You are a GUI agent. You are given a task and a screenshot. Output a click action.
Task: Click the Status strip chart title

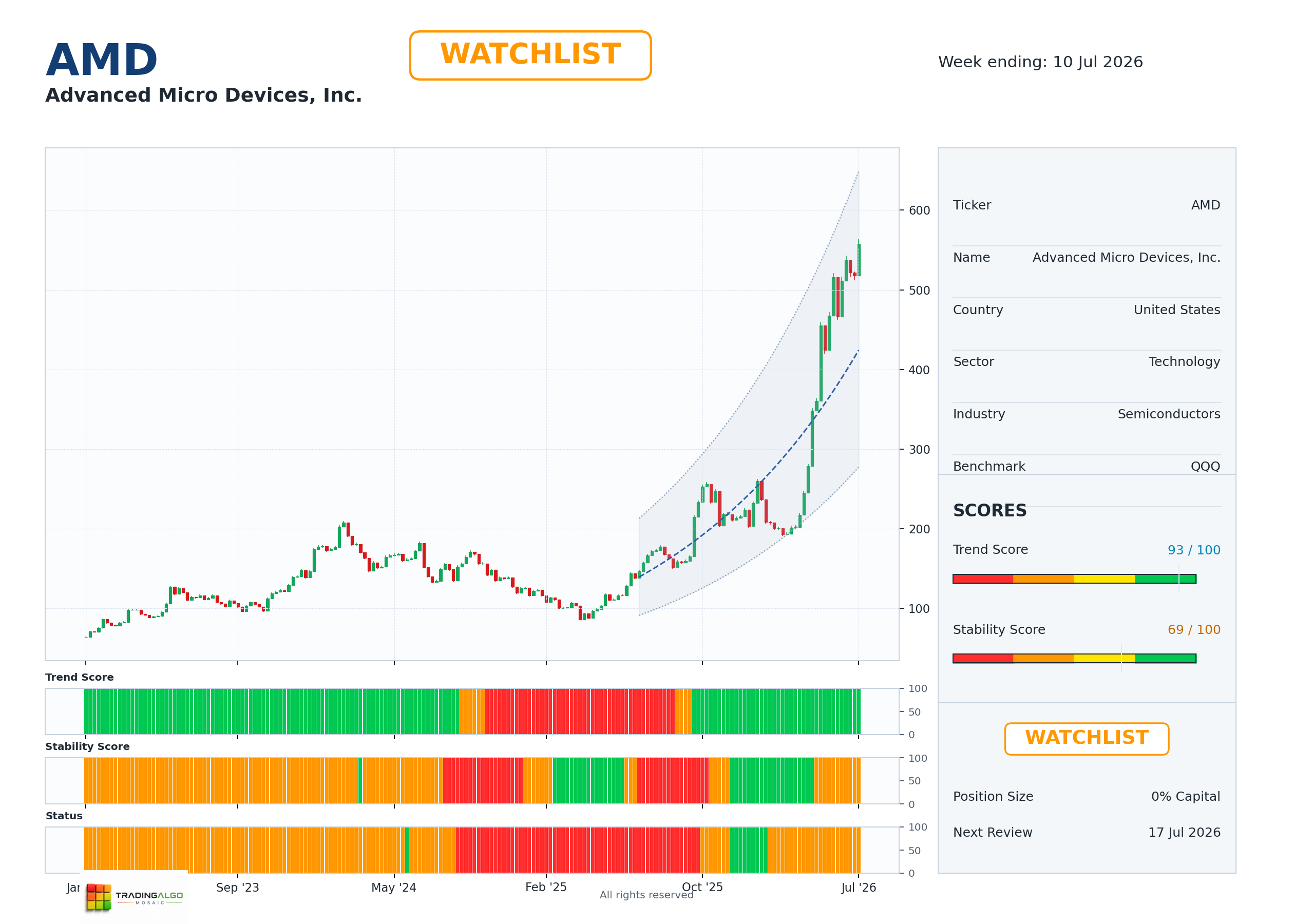[64, 816]
